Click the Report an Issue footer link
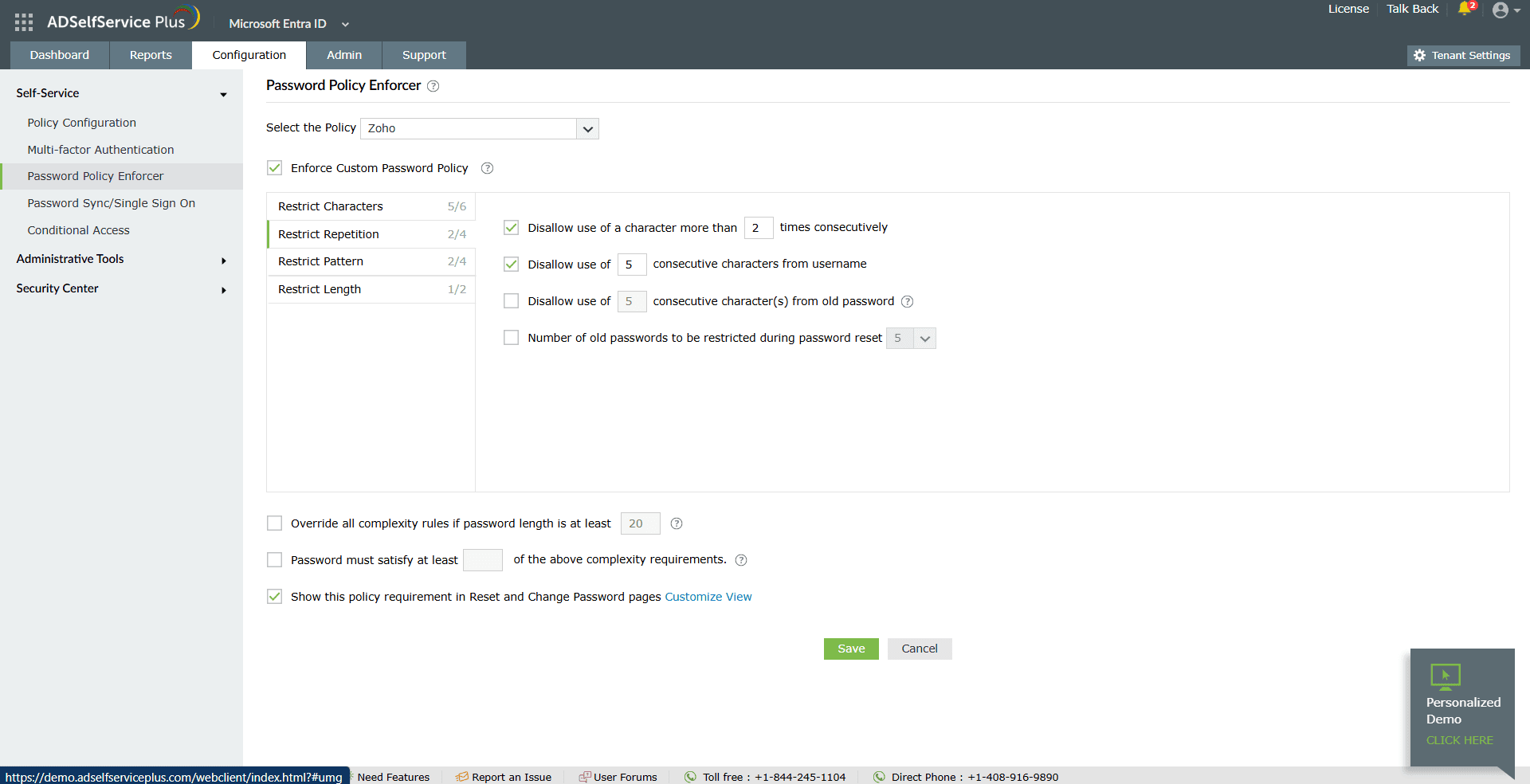Viewport: 1530px width, 784px height. click(x=512, y=777)
